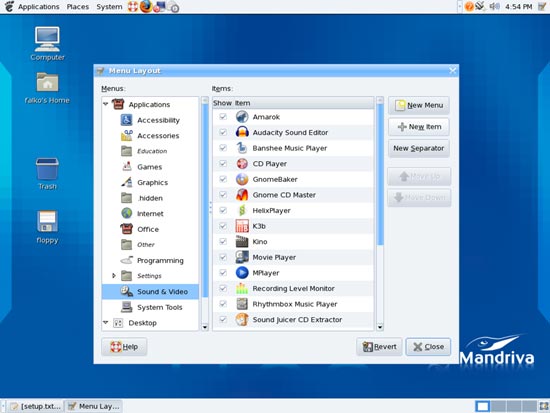Select the Banshee Music Player icon
Image resolution: width=550 pixels, height=413 pixels.
point(242,148)
